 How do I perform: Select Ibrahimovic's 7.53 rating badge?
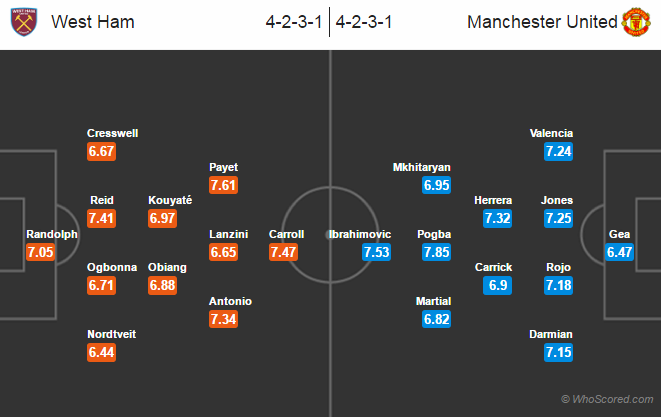376,252
